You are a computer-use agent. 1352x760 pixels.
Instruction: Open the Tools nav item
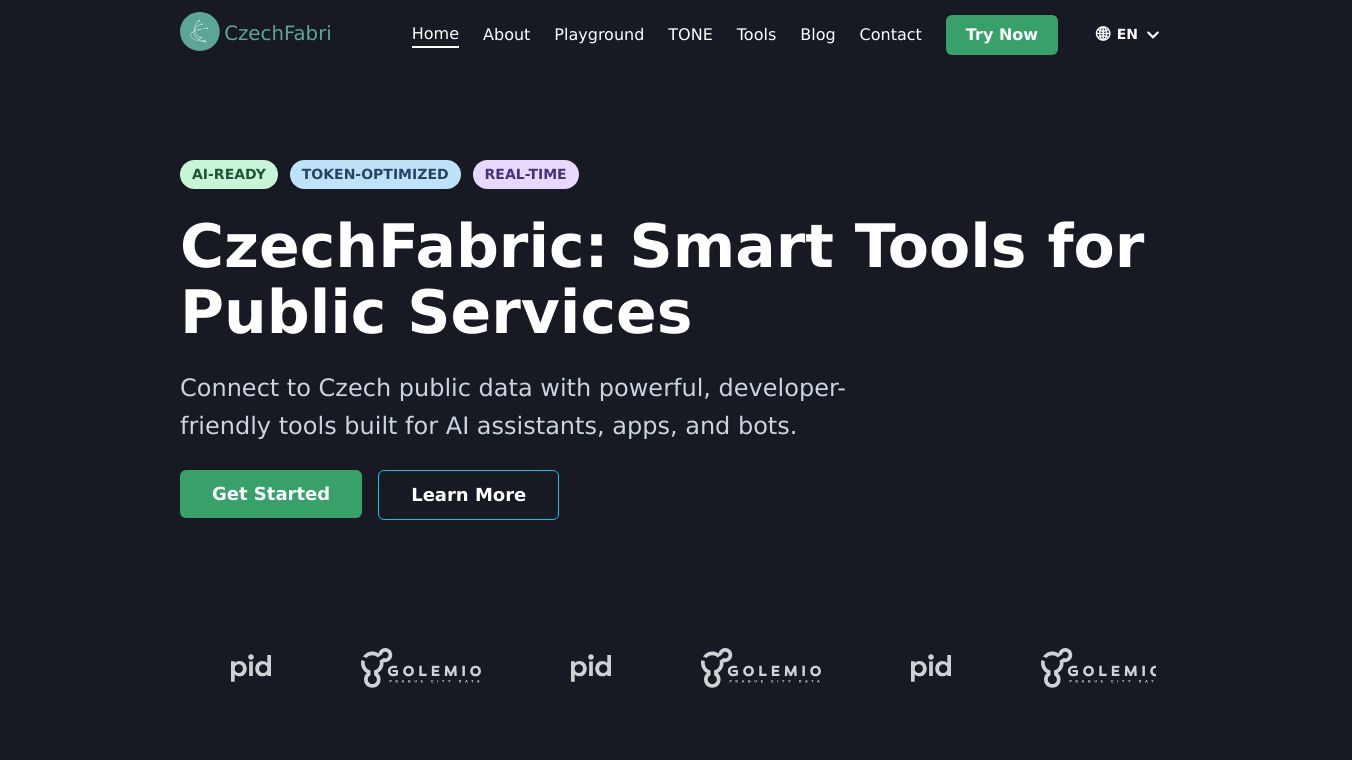(756, 35)
